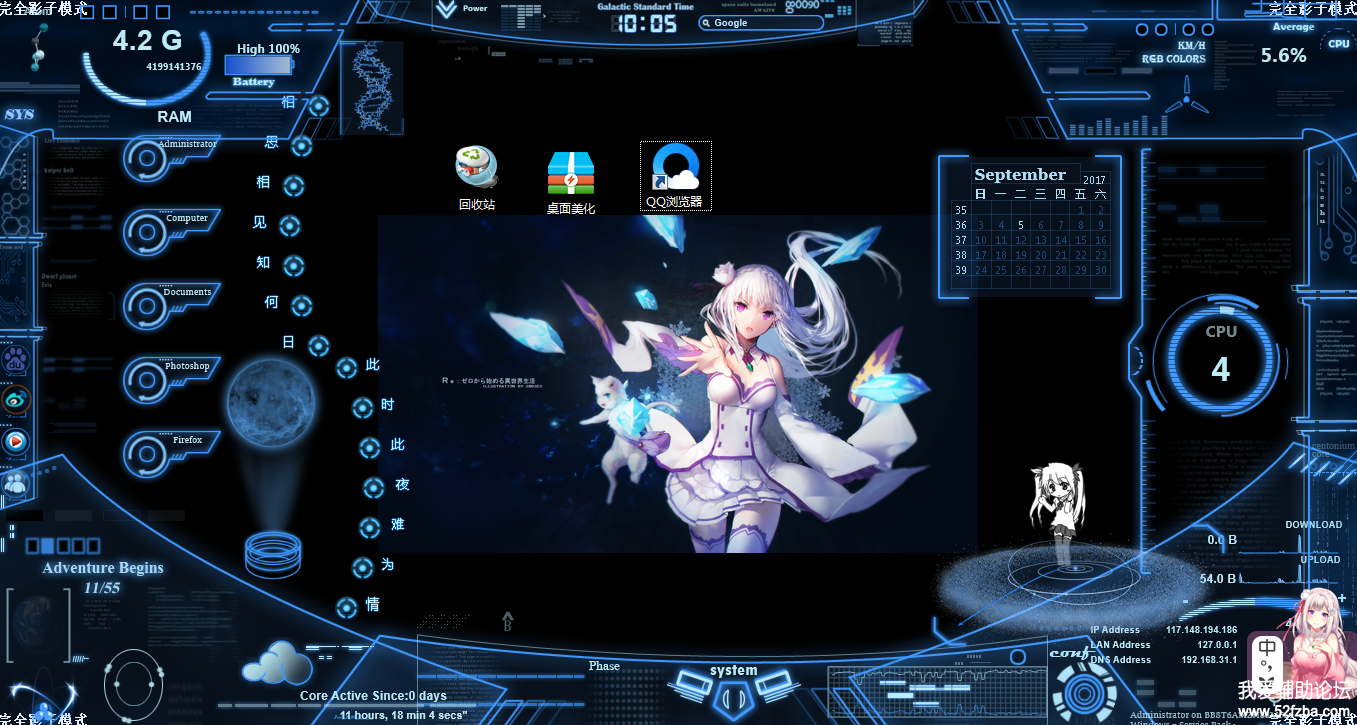Click the ring beside 相 at top
The height and width of the screenshot is (725, 1357).
(x=319, y=106)
